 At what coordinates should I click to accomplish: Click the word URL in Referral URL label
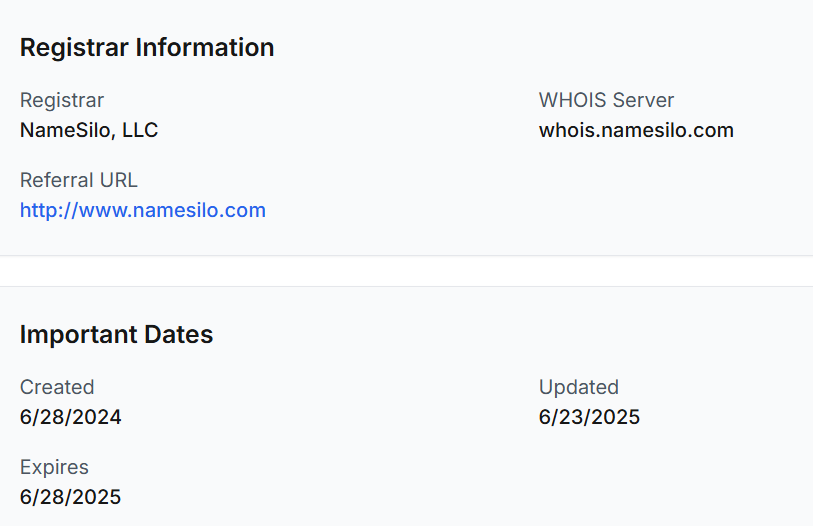click(x=118, y=180)
